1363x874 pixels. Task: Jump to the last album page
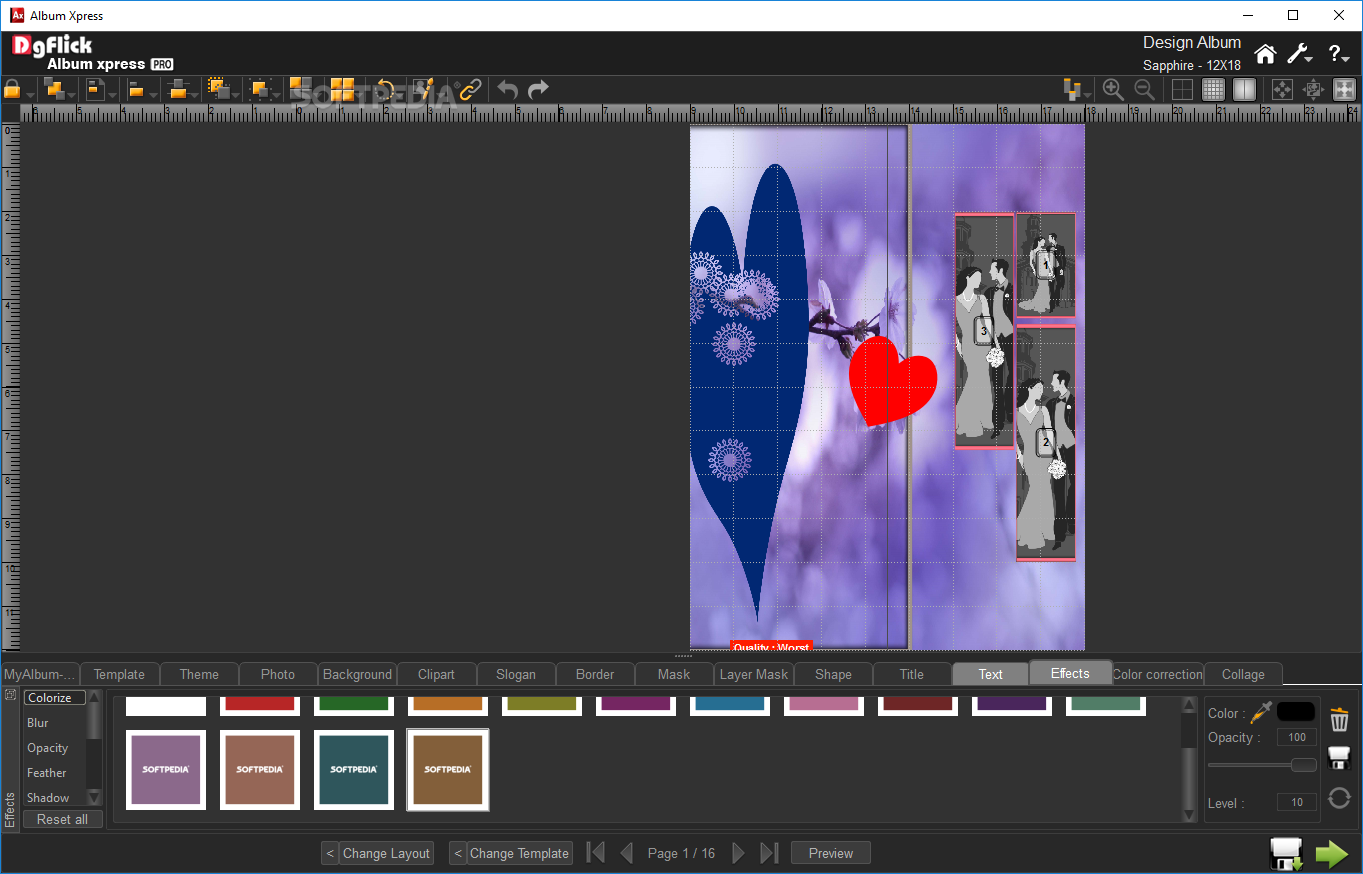[x=769, y=853]
